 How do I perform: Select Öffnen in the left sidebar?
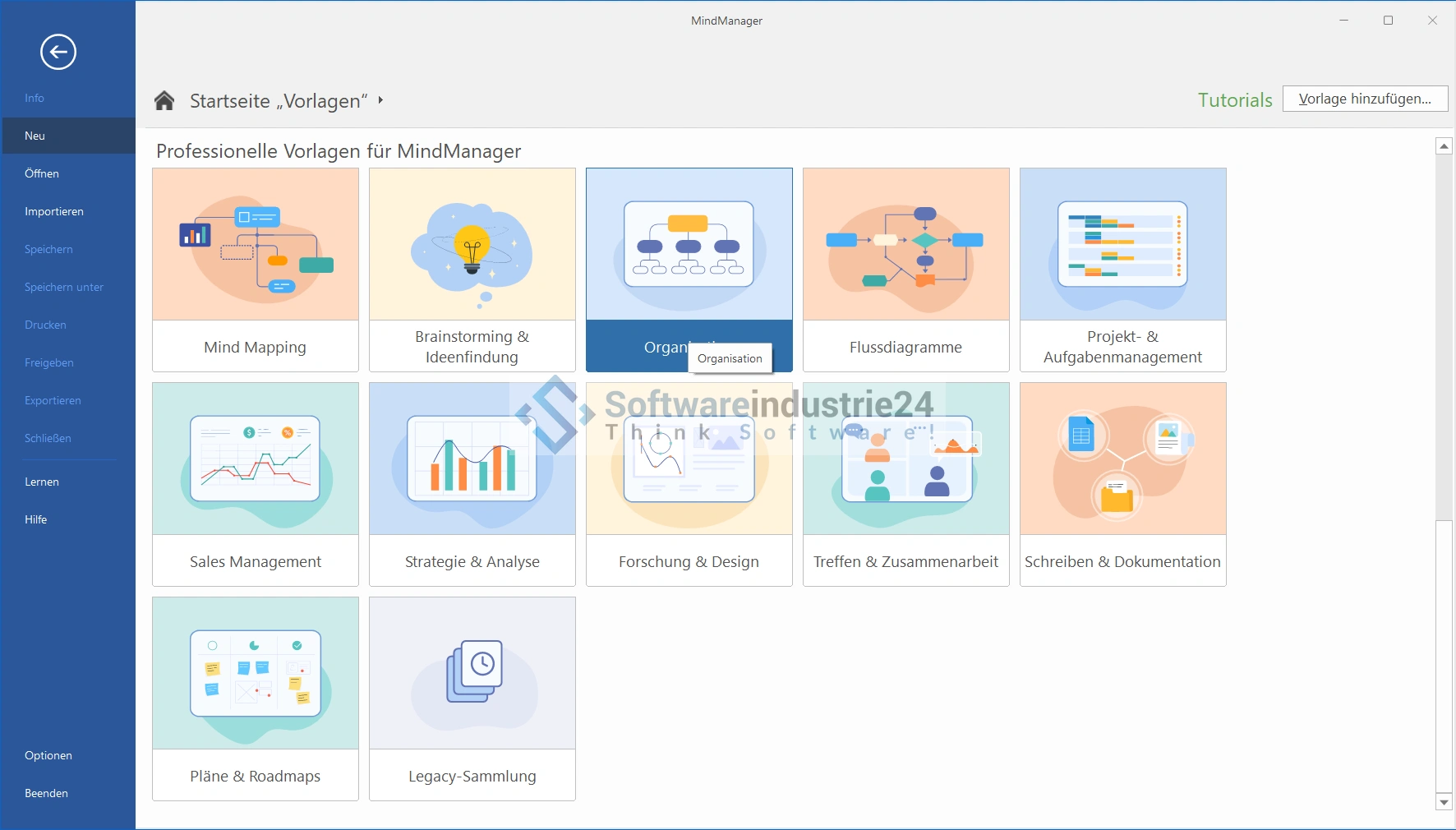click(42, 173)
